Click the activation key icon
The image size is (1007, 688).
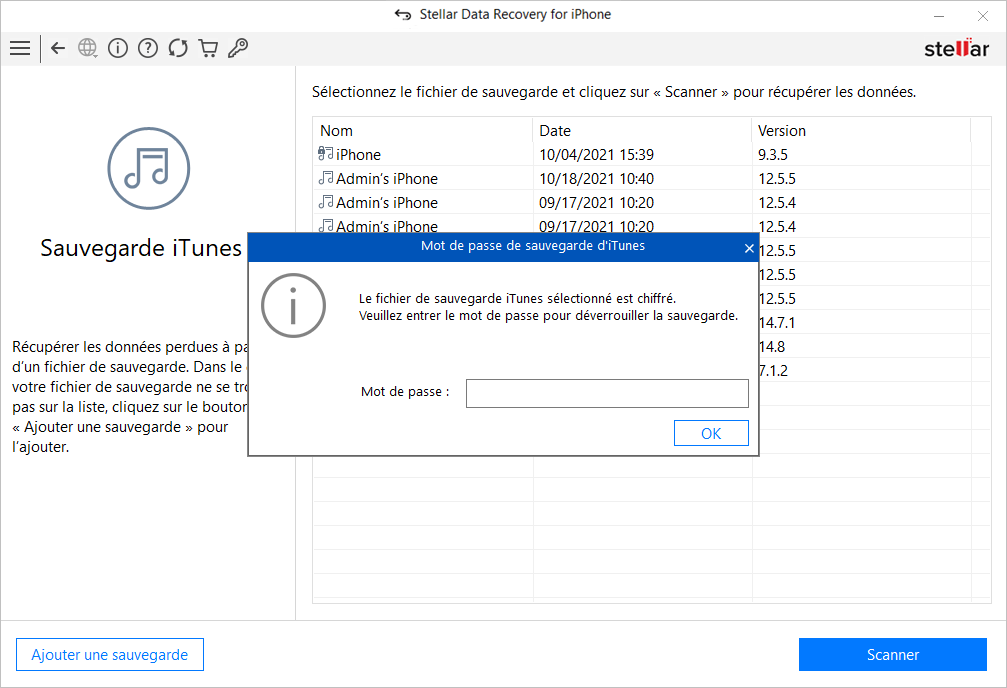[x=238, y=48]
